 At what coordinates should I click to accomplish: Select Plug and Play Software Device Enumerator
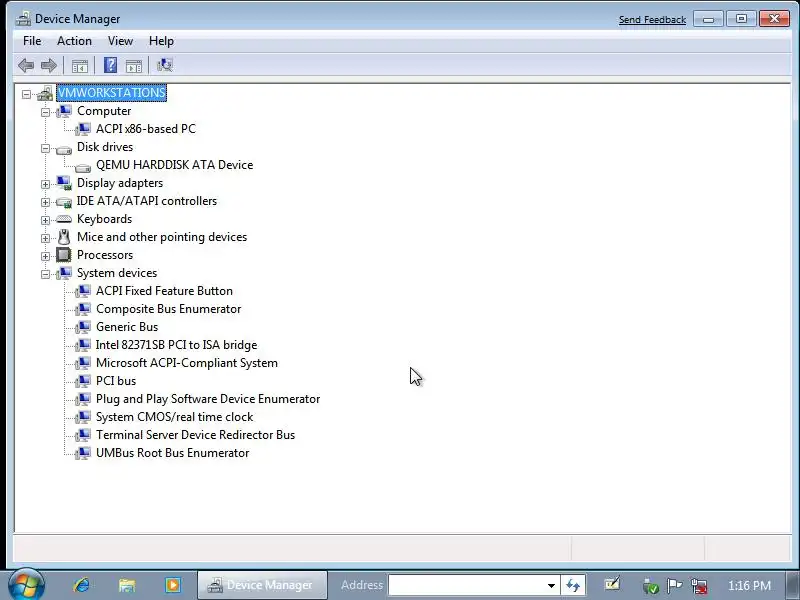click(208, 399)
